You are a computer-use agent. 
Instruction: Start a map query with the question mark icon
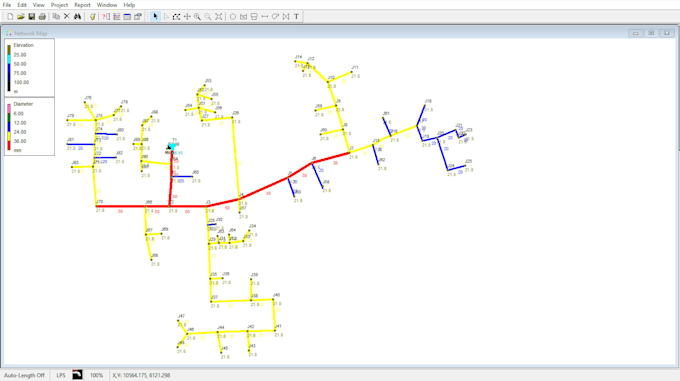point(106,16)
